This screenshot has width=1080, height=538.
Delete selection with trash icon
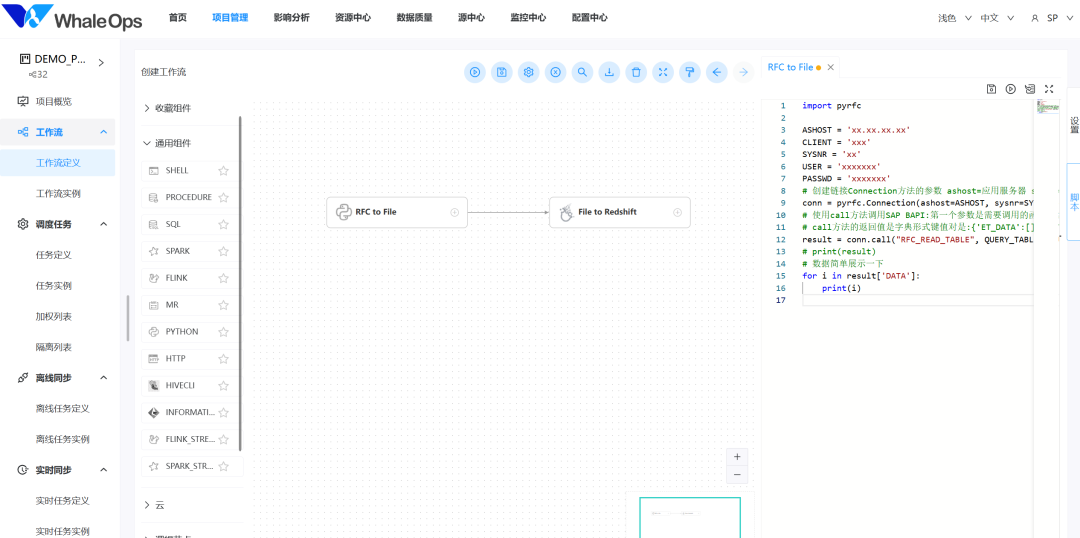coord(636,72)
